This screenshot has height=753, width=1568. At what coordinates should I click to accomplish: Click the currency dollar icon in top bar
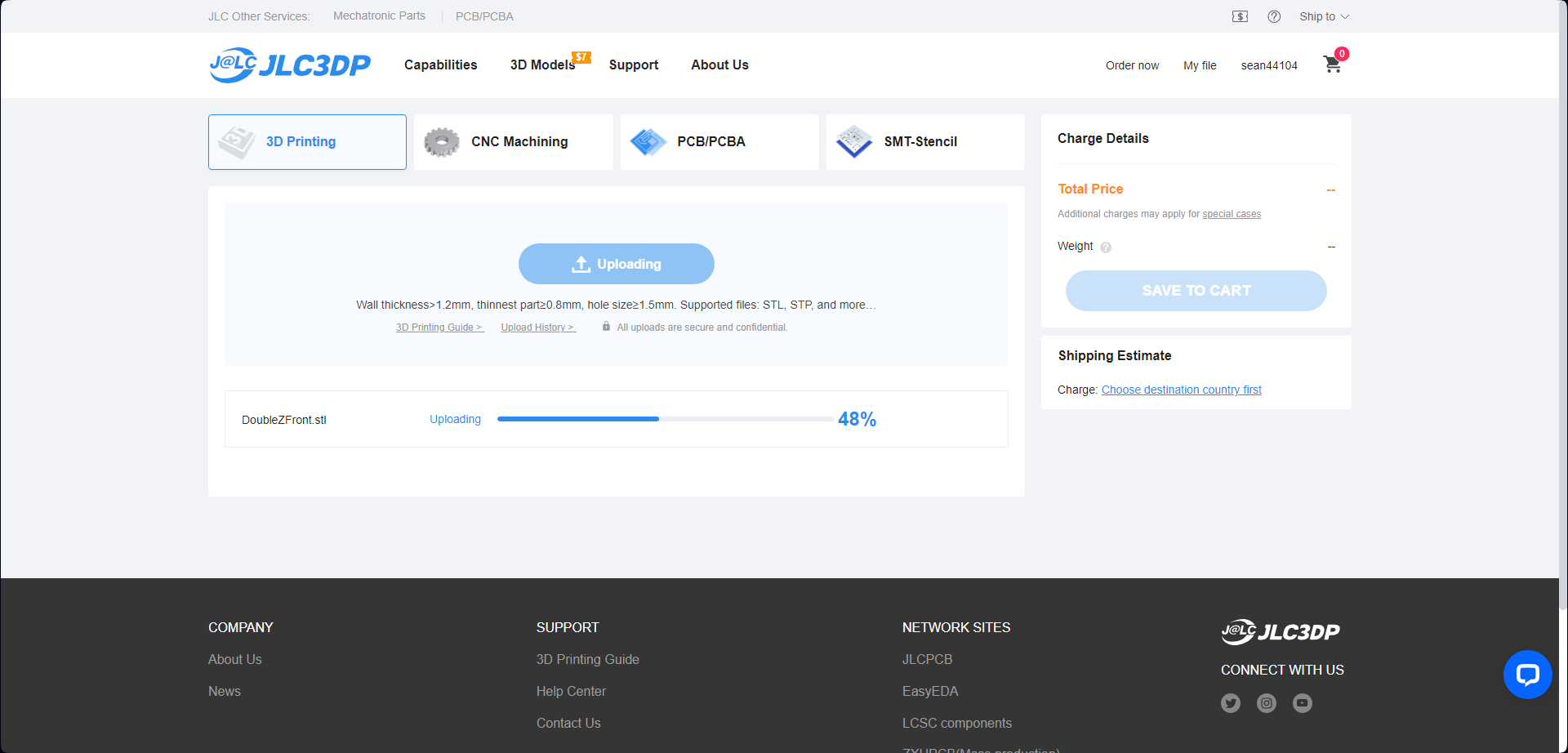(1240, 16)
